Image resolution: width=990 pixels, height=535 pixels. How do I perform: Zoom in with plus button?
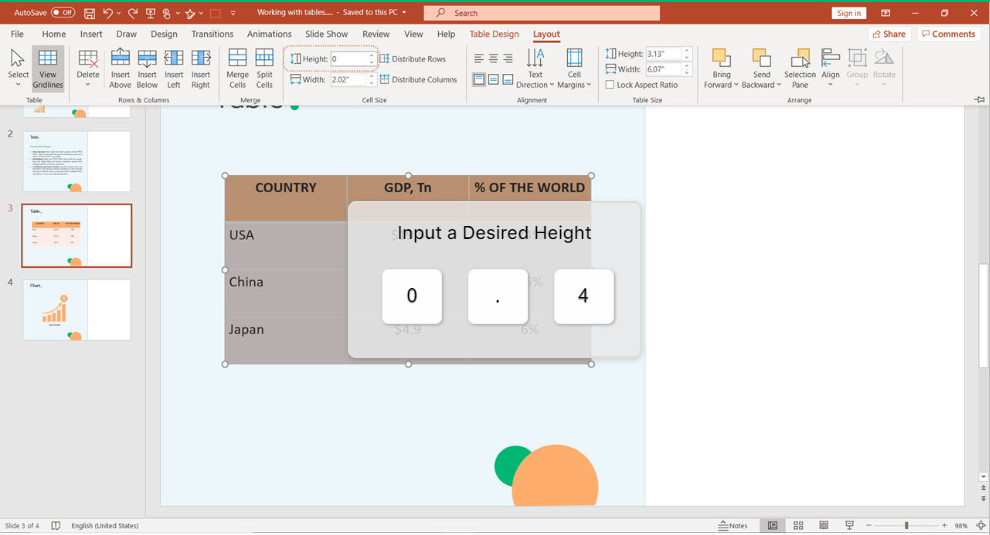click(944, 526)
